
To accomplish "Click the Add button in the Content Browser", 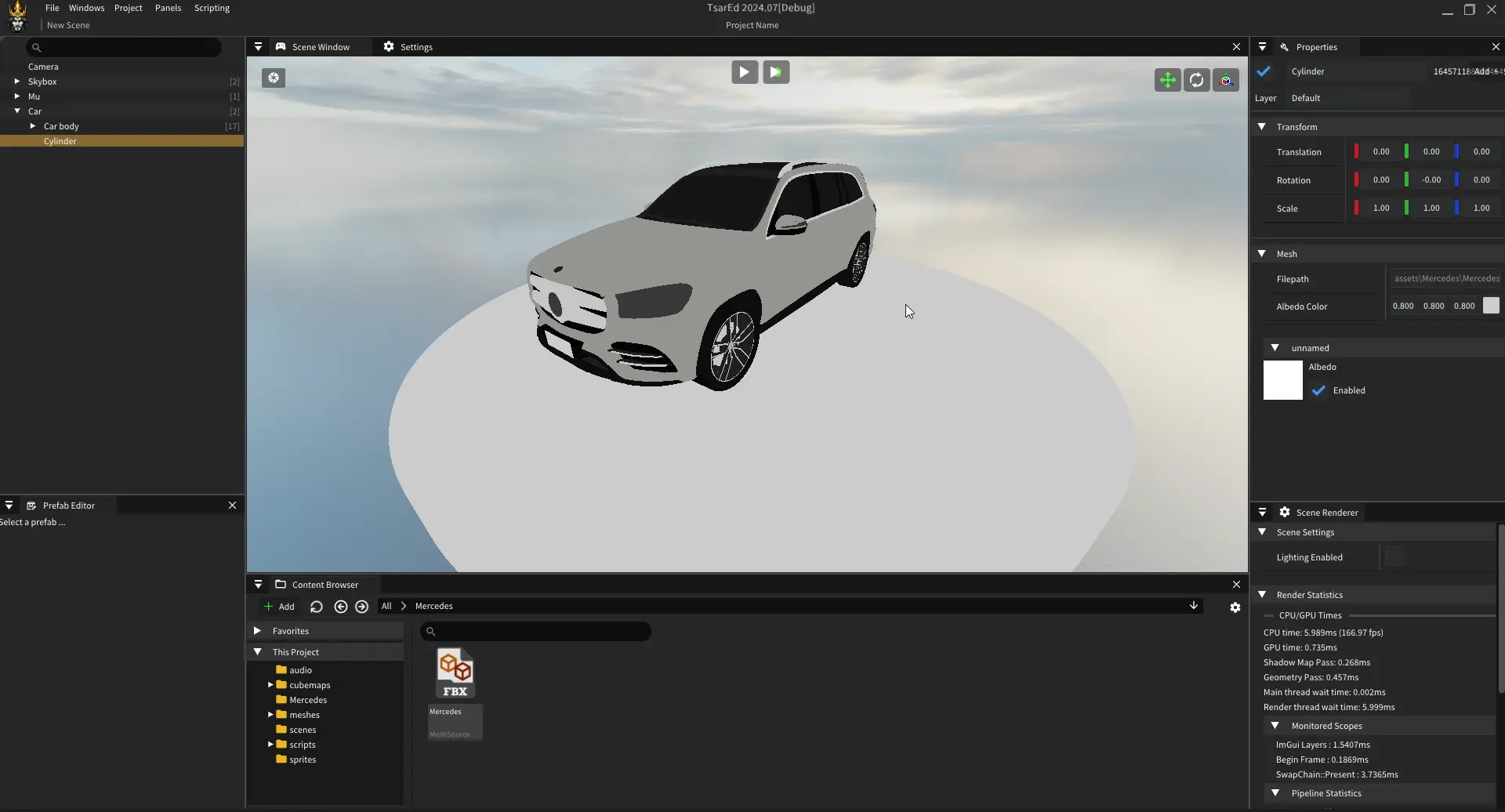I will pos(279,607).
